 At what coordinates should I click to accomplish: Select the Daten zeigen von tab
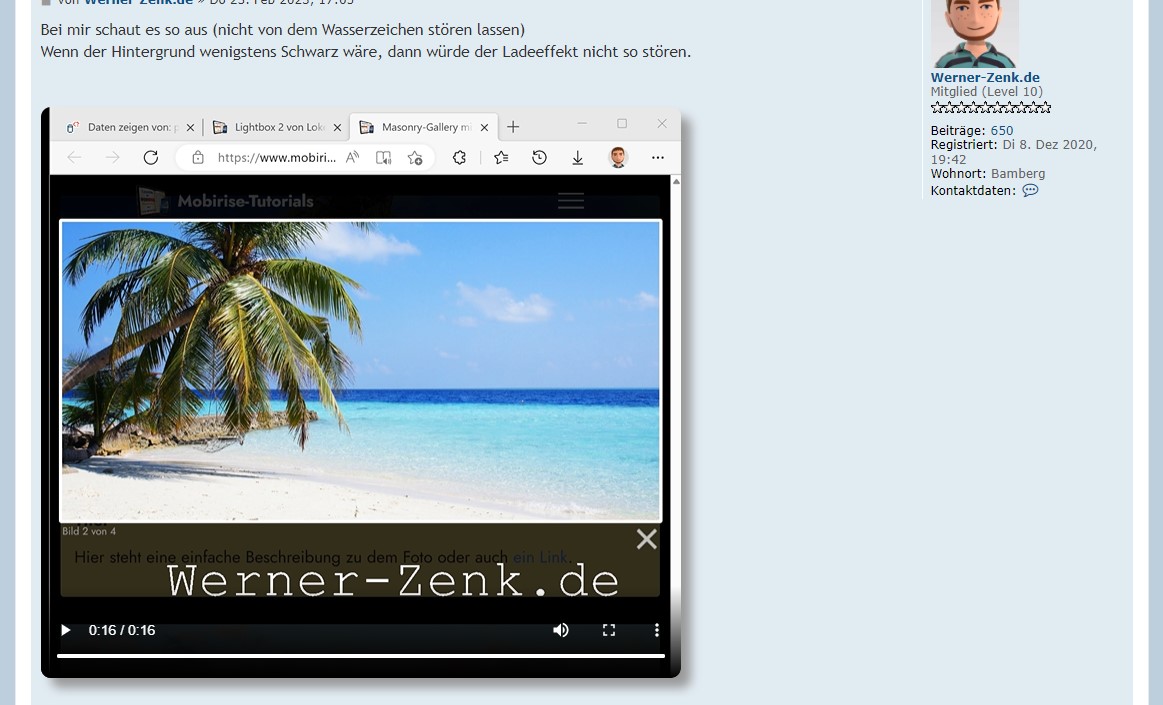(x=130, y=128)
